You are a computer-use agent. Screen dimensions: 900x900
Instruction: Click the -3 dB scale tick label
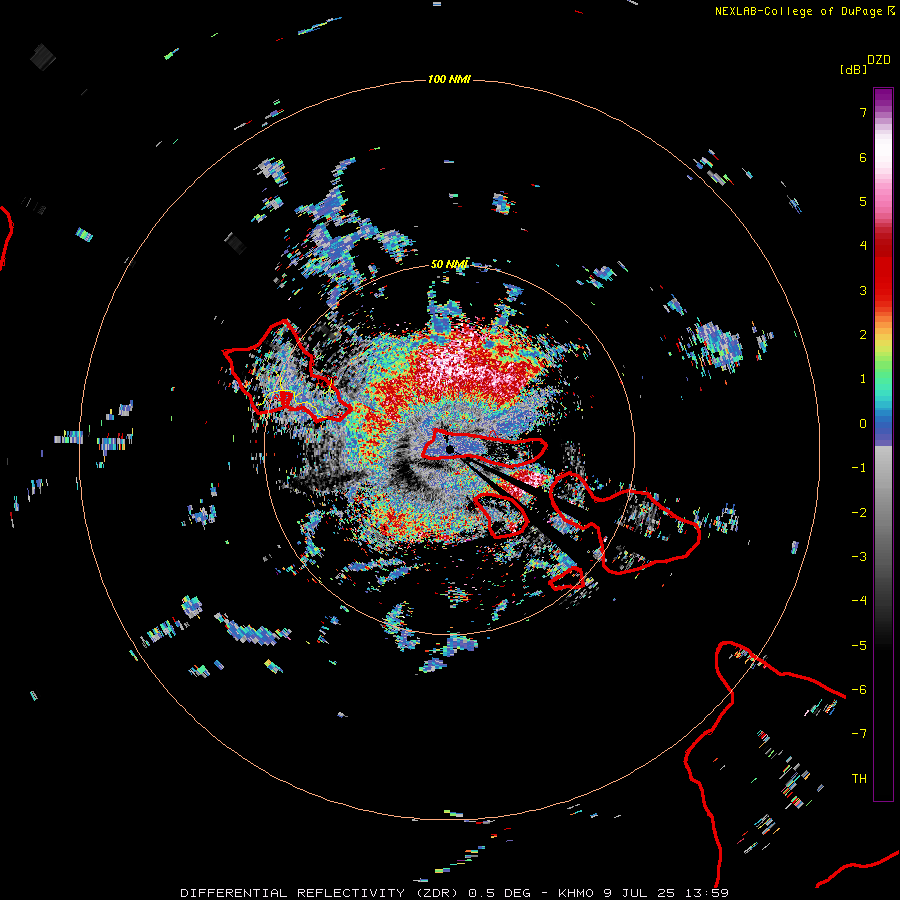(x=859, y=557)
